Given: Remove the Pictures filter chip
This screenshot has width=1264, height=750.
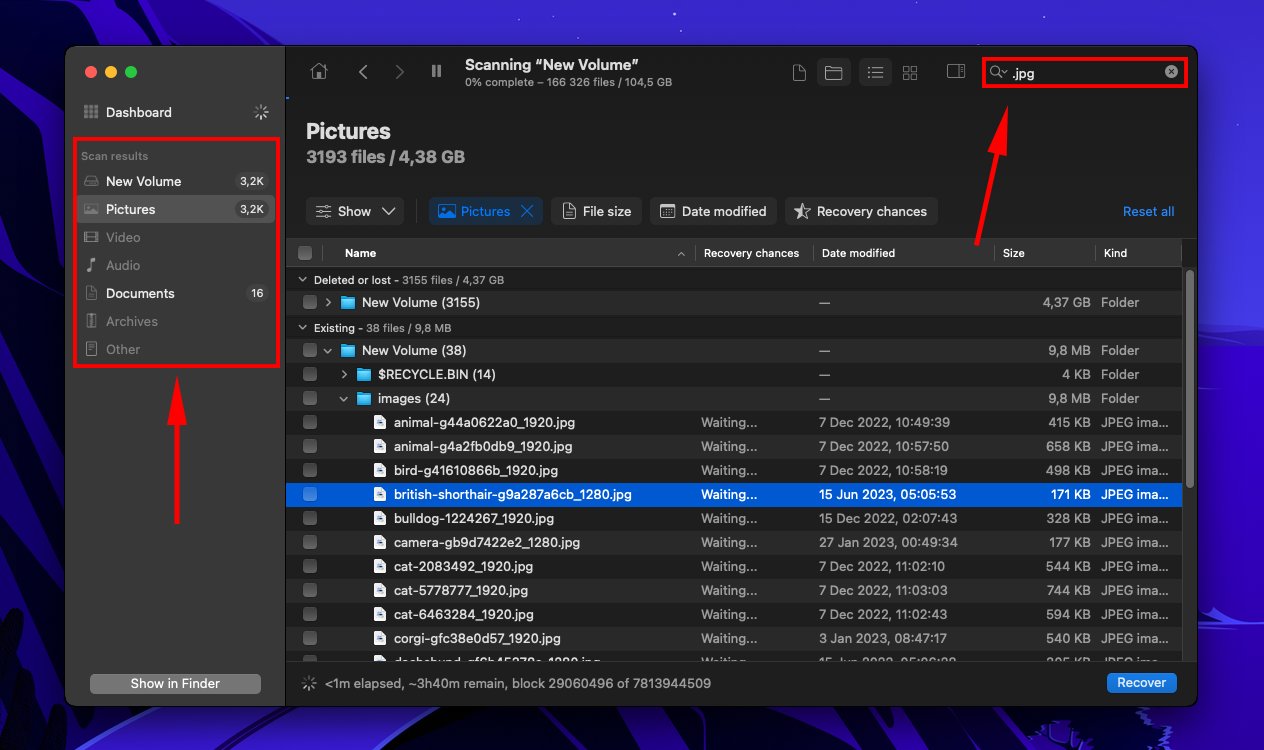Looking at the screenshot, I should coord(528,211).
